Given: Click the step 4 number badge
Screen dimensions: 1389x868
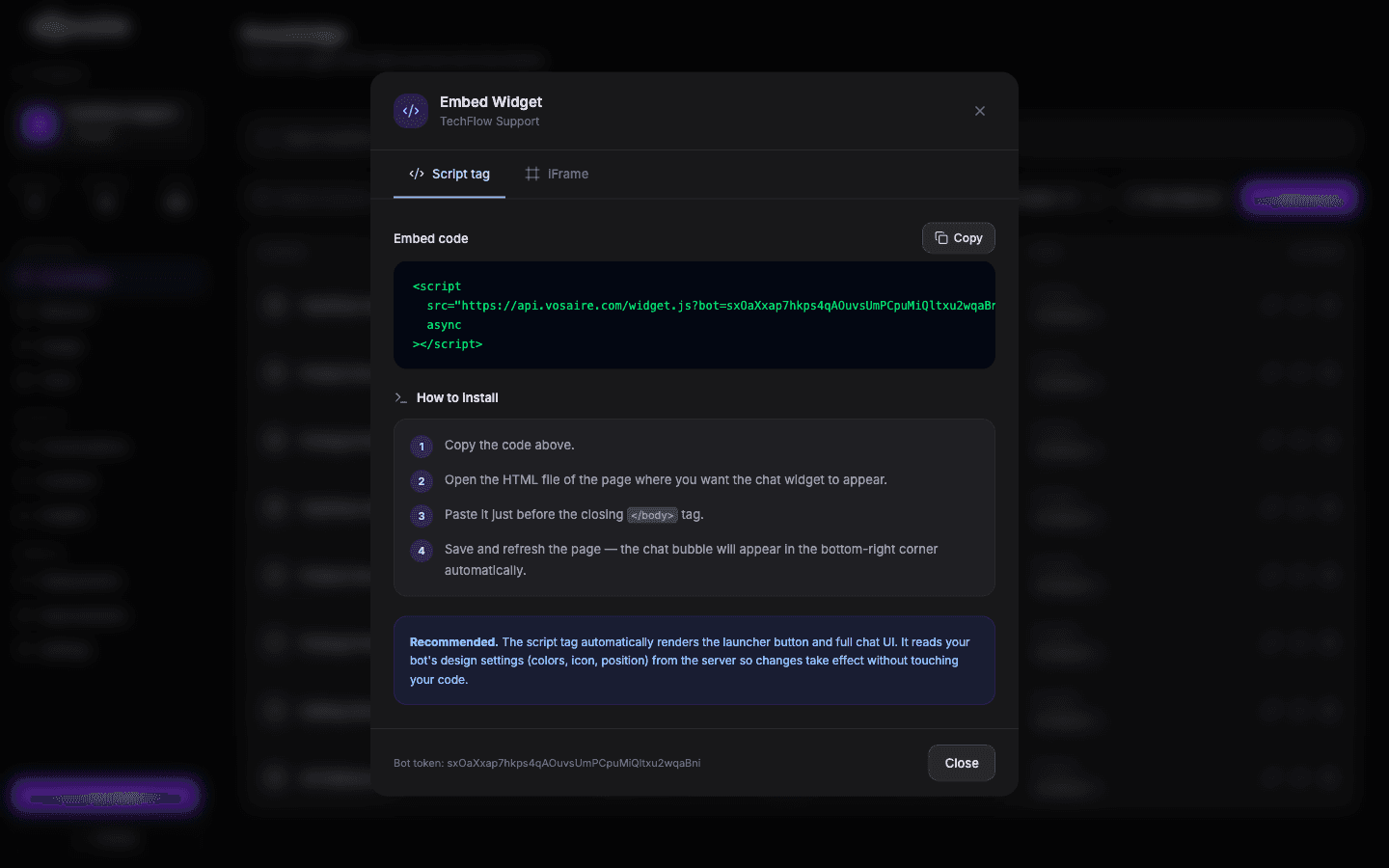Looking at the screenshot, I should point(422,551).
